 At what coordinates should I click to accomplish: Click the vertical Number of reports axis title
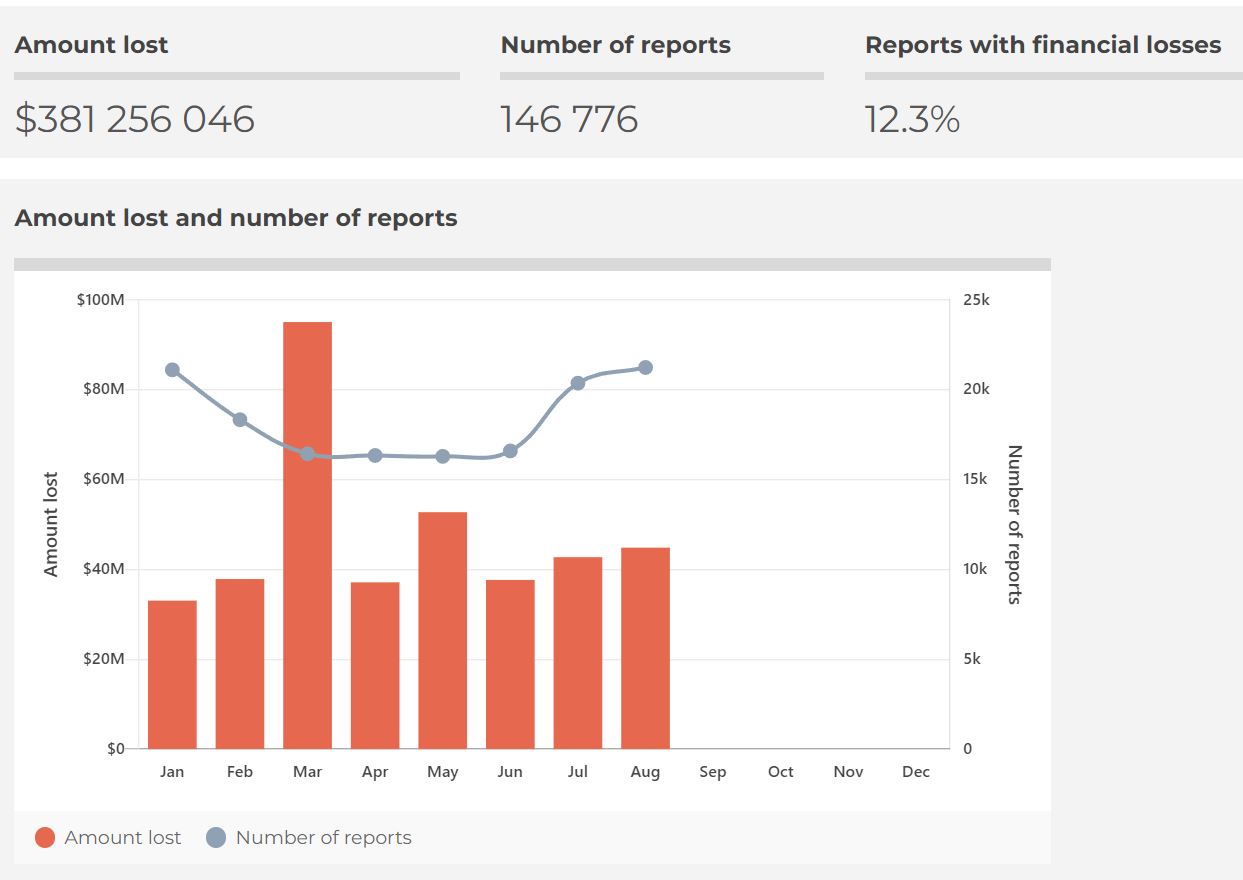coord(1014,524)
